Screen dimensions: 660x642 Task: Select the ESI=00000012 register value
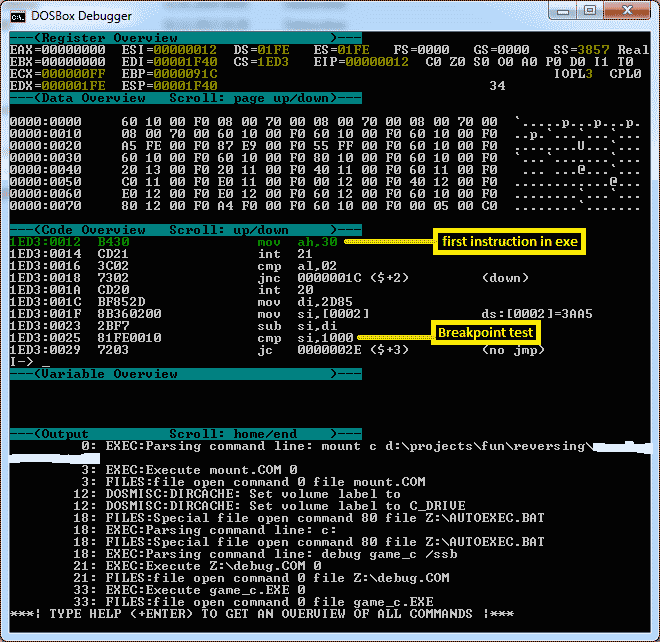coord(169,50)
